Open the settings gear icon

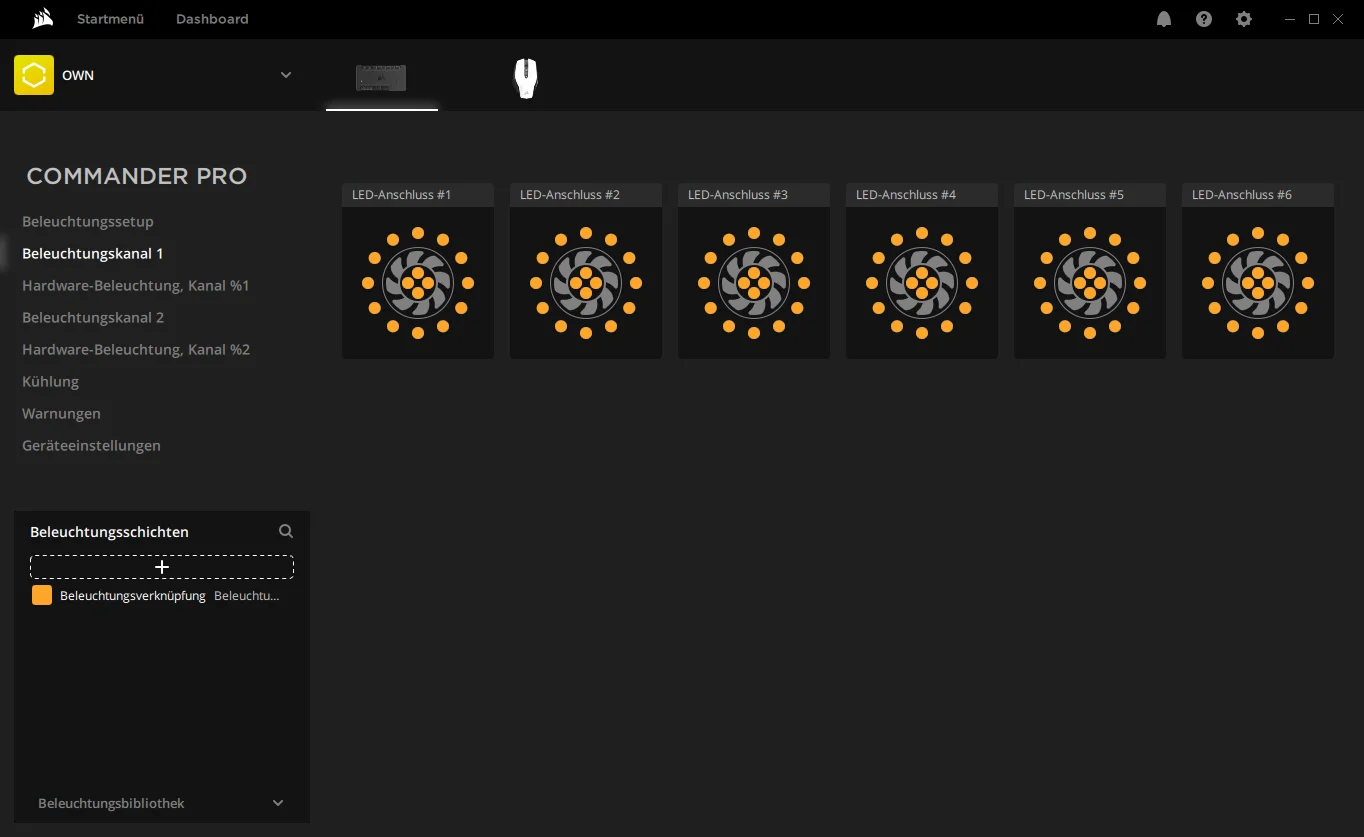tap(1244, 19)
